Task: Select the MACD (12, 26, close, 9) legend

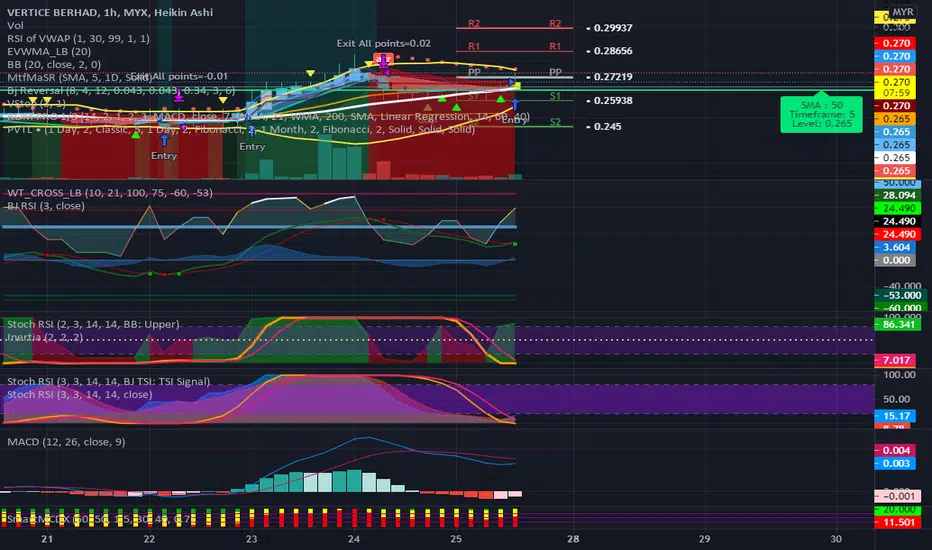Action: click(x=66, y=442)
